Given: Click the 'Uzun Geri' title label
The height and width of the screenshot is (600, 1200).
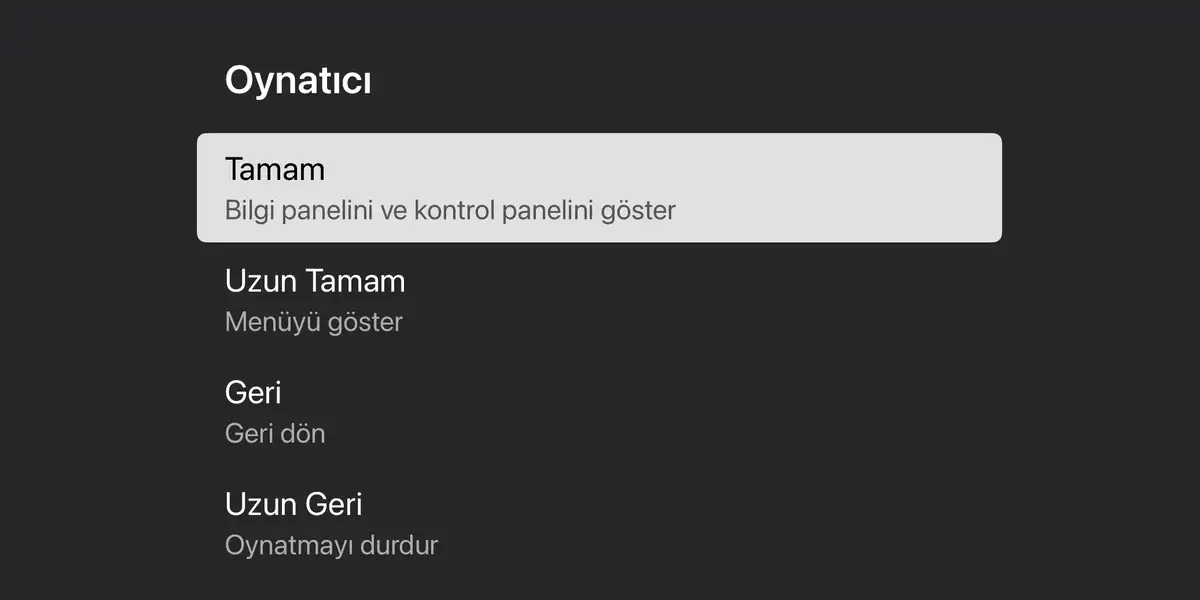Looking at the screenshot, I should tap(293, 504).
